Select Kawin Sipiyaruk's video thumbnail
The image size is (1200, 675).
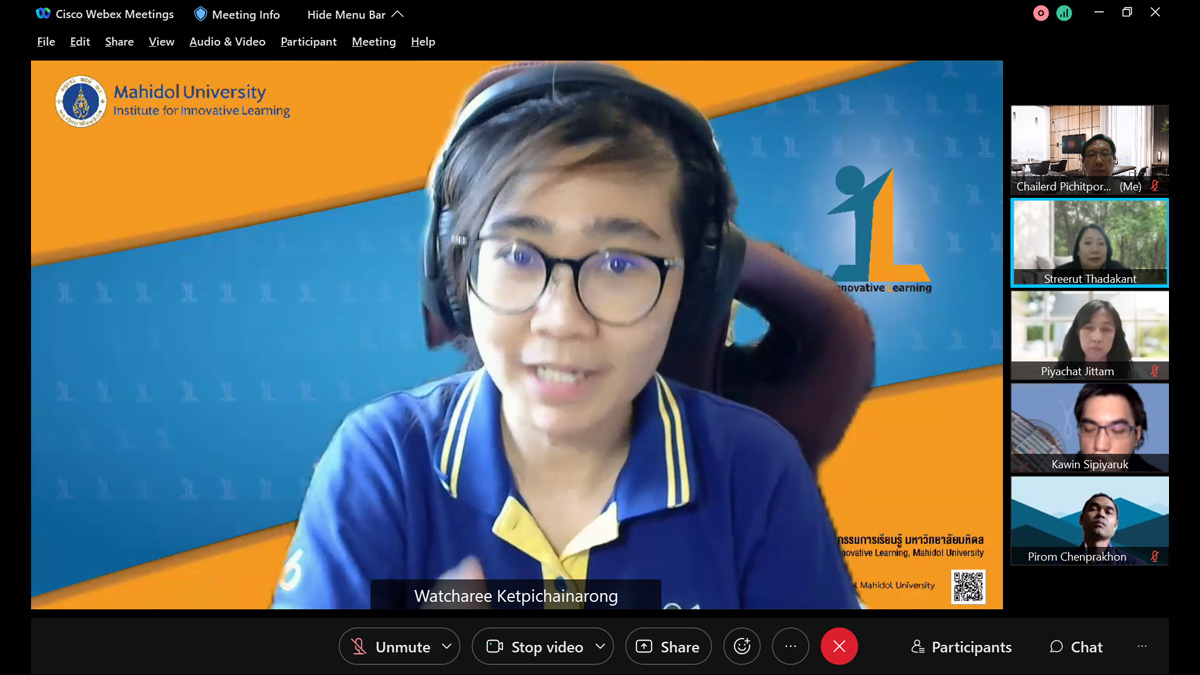click(1089, 428)
